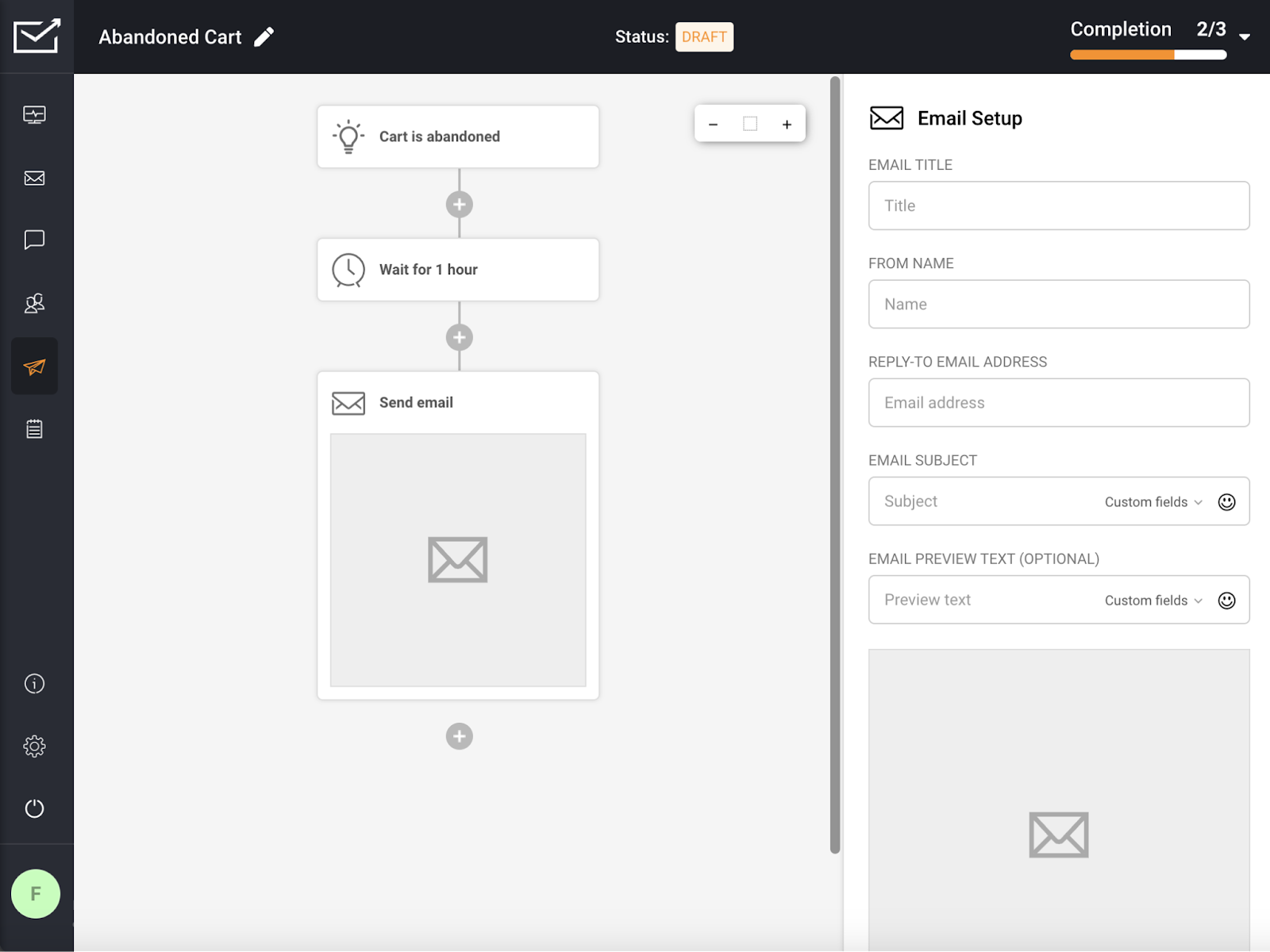Open the Chat messages icon in sidebar
Viewport: 1270px width, 952px height.
coord(34,240)
